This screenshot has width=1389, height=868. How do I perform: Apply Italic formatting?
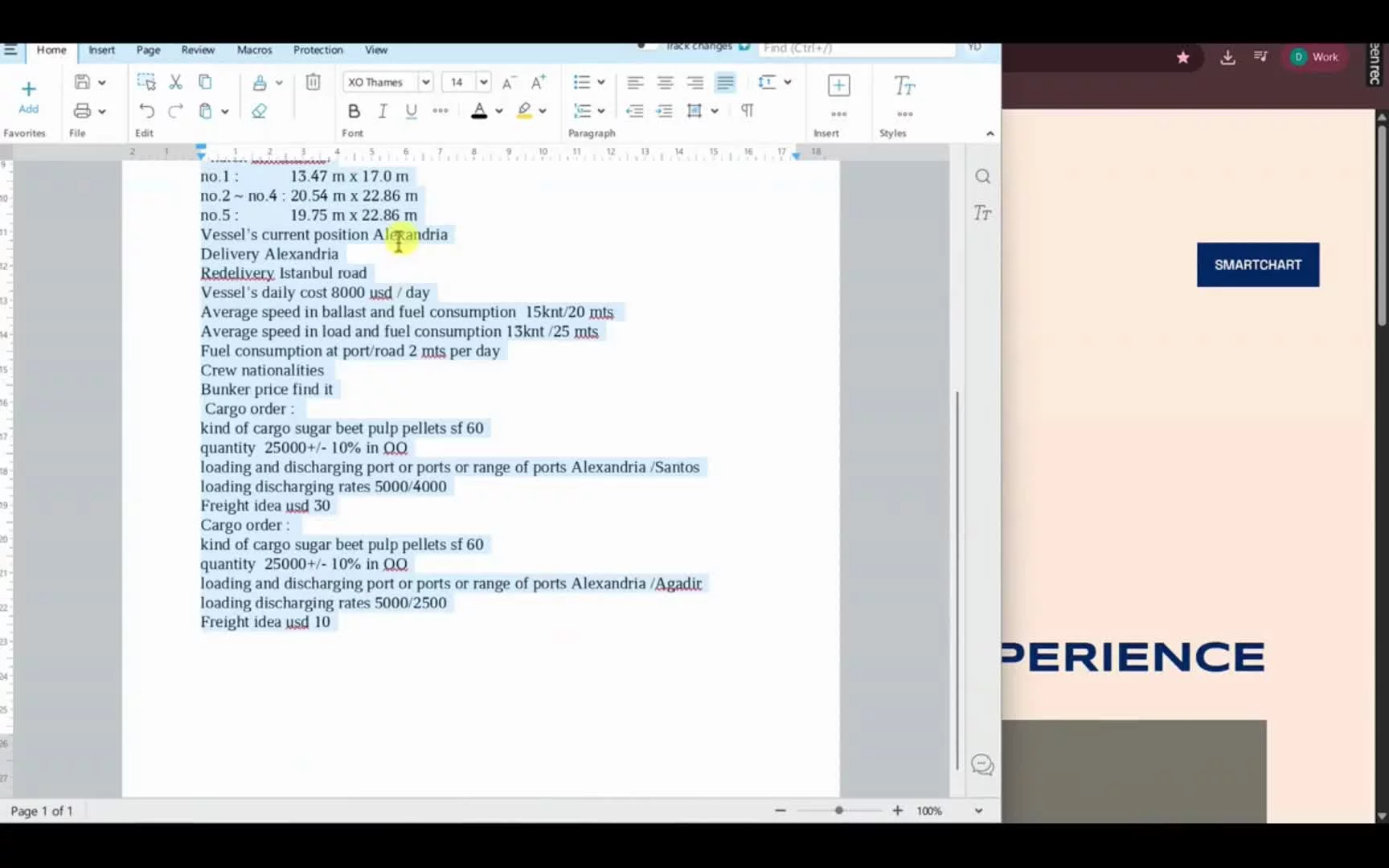pos(383,111)
